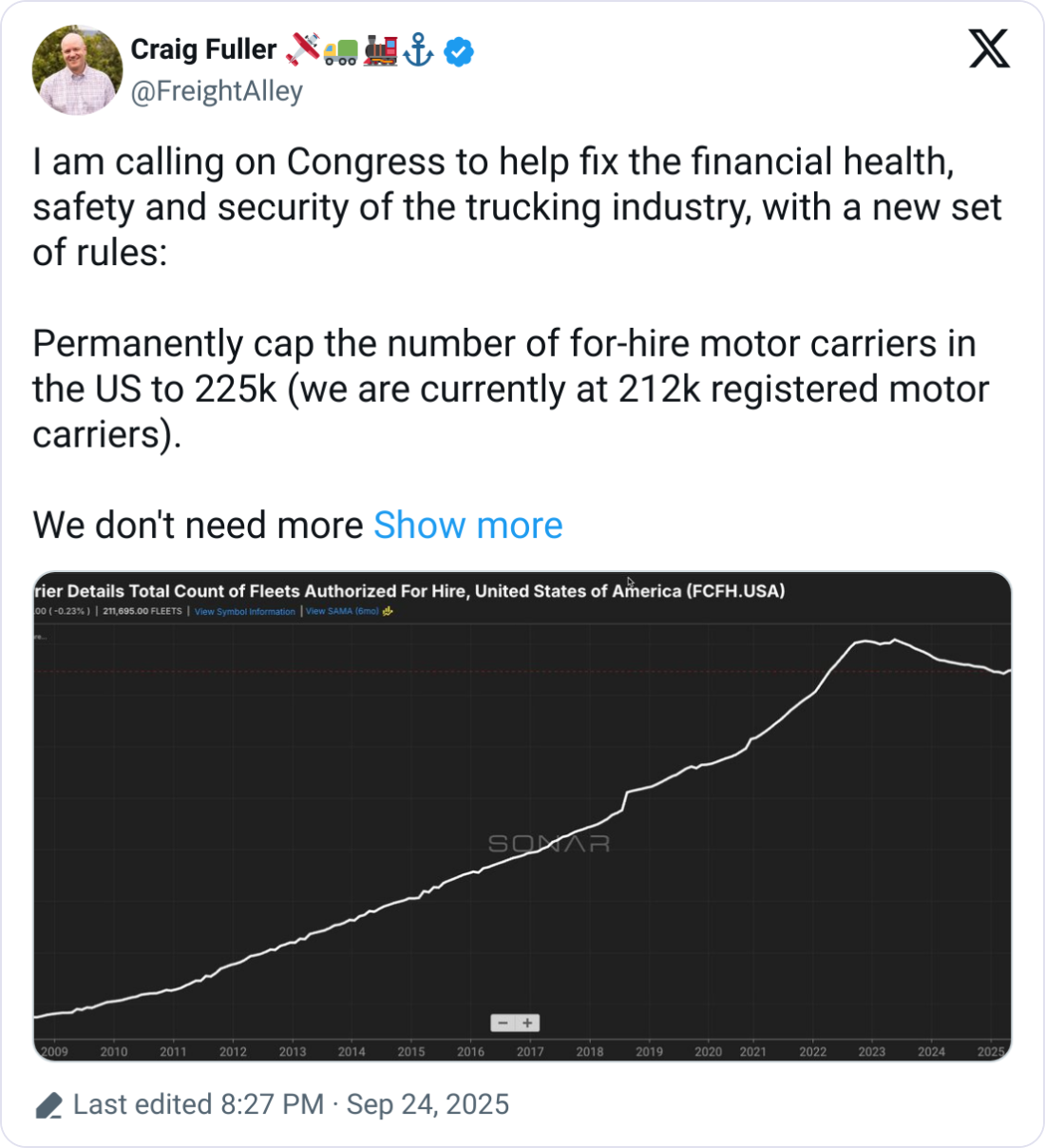The width and height of the screenshot is (1045, 1148).
Task: Click the truck emoji beside the name
Action: [x=341, y=51]
